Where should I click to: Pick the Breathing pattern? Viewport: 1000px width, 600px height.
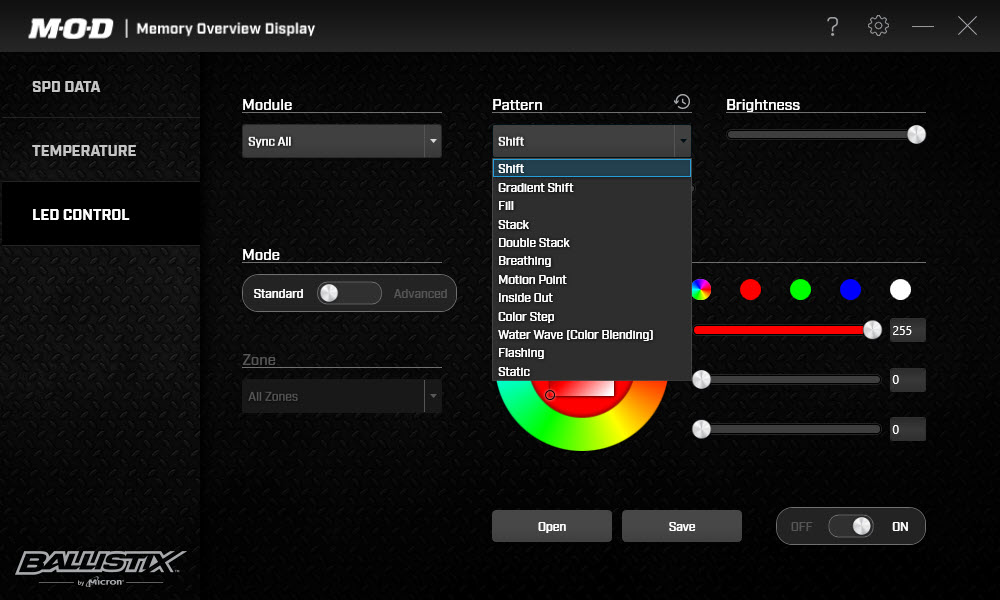(592, 261)
